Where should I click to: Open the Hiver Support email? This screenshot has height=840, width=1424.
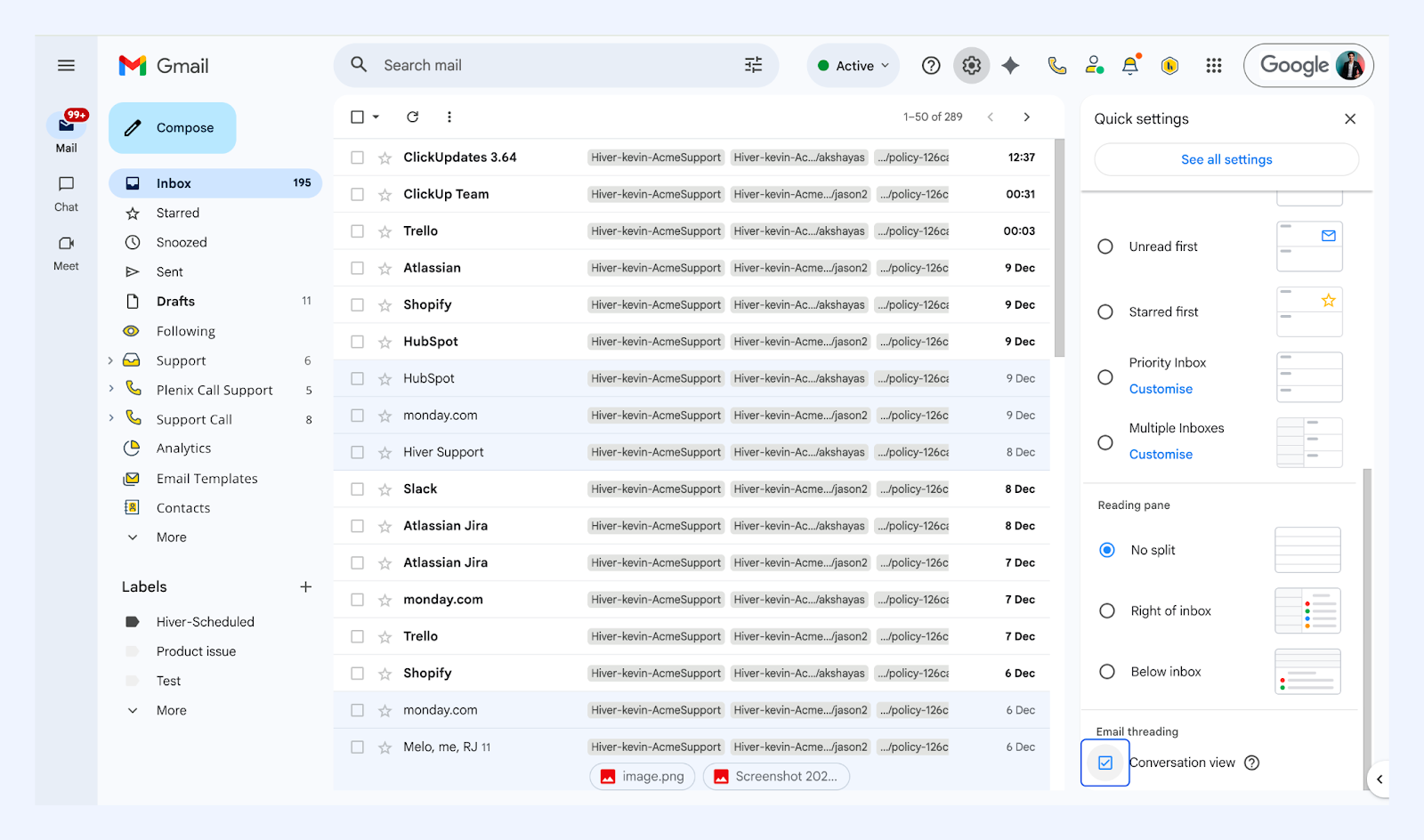tap(692, 452)
